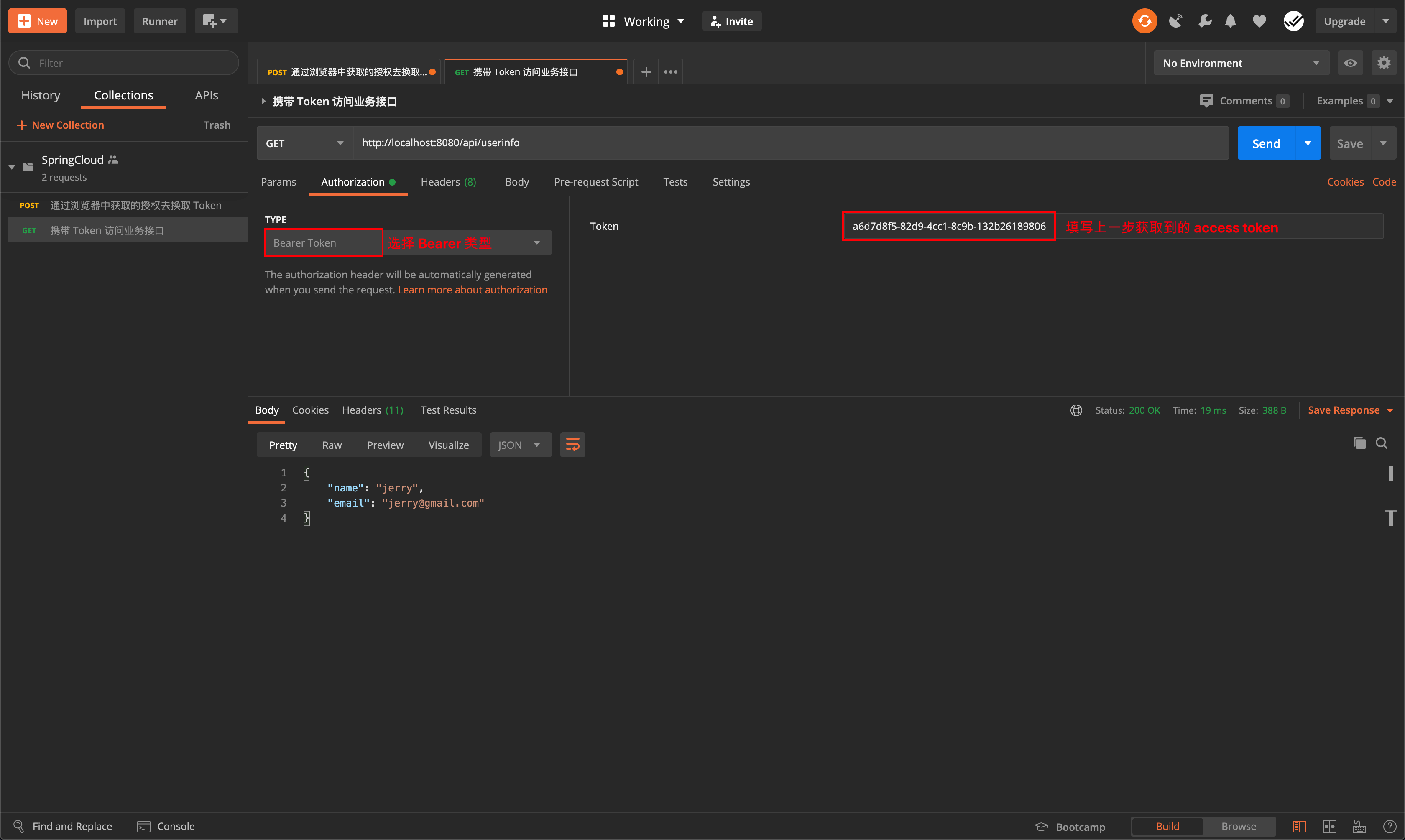Change the GET method dropdown
The width and height of the screenshot is (1405, 840).
click(x=305, y=143)
